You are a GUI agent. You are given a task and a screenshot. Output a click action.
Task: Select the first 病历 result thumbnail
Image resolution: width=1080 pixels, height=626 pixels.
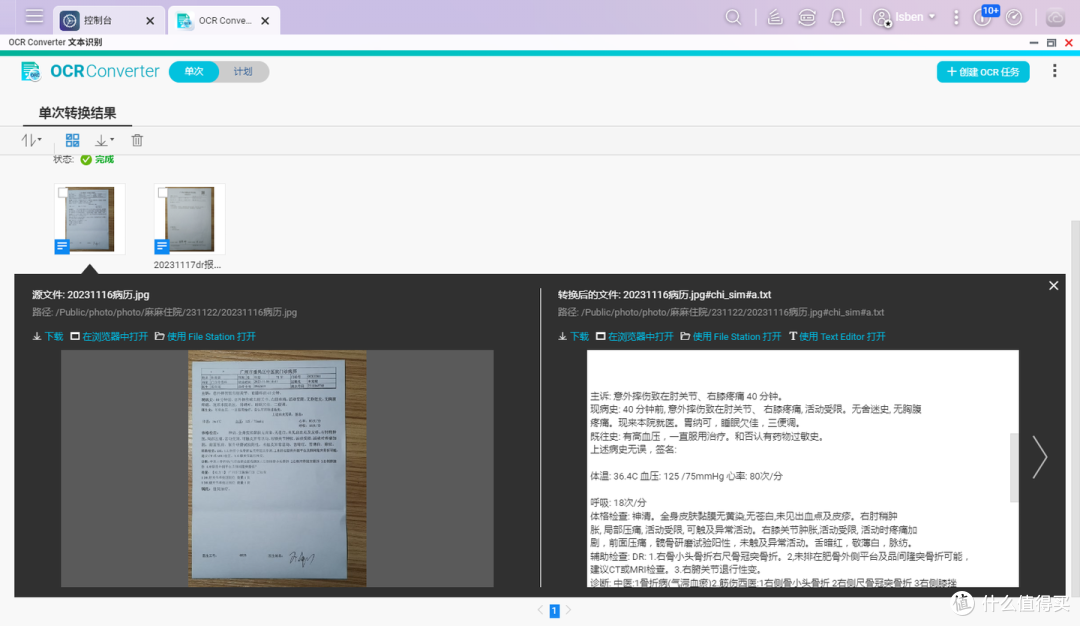click(x=90, y=219)
